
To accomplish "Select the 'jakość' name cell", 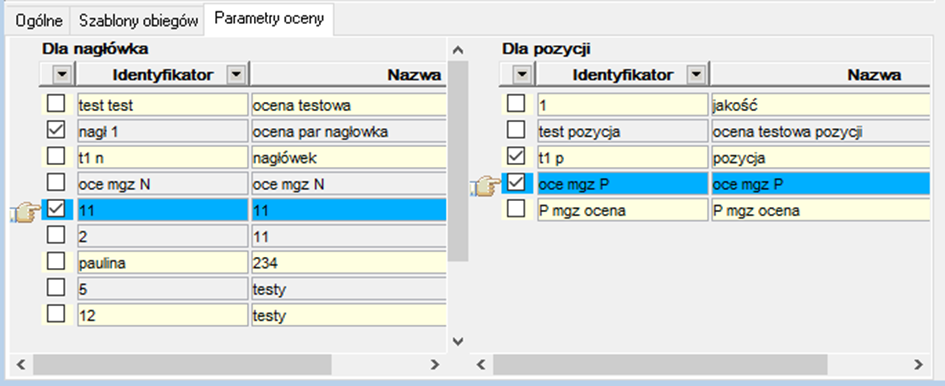I will [x=820, y=105].
